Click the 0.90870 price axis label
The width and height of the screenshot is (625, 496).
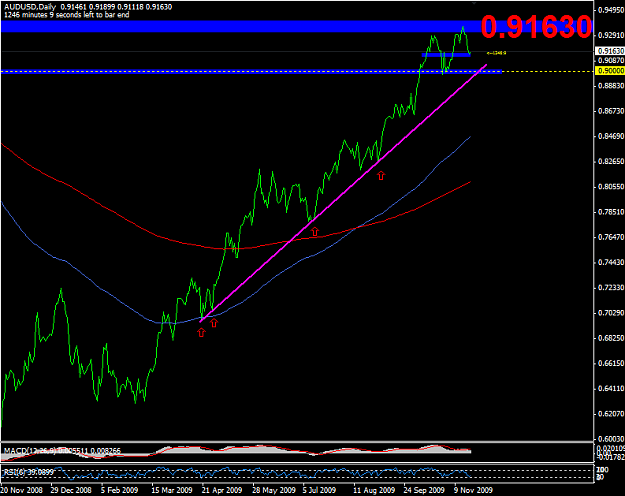tap(611, 61)
